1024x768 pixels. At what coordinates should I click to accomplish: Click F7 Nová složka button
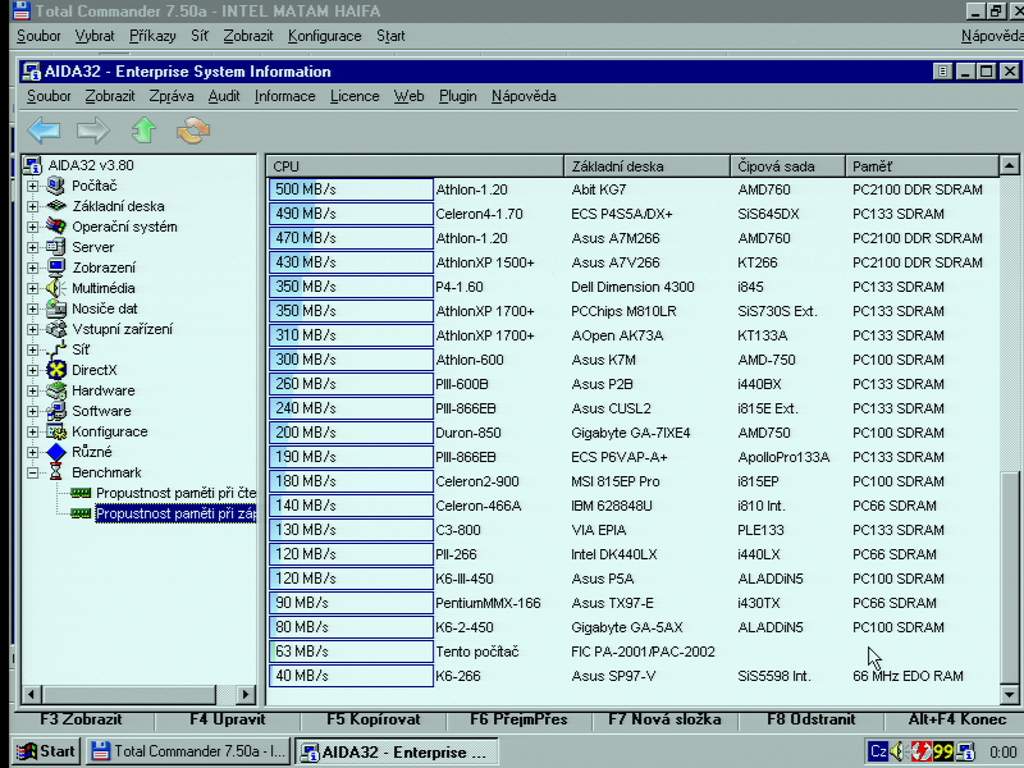coord(665,720)
